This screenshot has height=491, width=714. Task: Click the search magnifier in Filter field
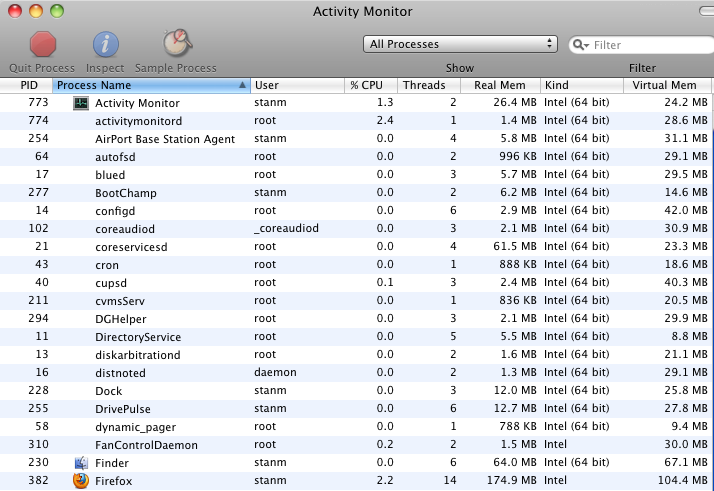tap(581, 45)
